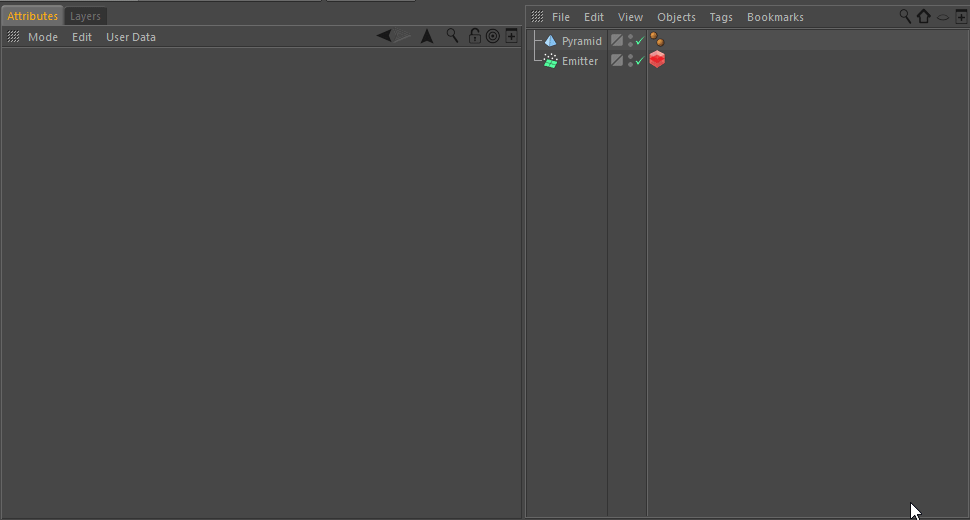The image size is (970, 520).
Task: Open the User Data menu
Action: (131, 37)
